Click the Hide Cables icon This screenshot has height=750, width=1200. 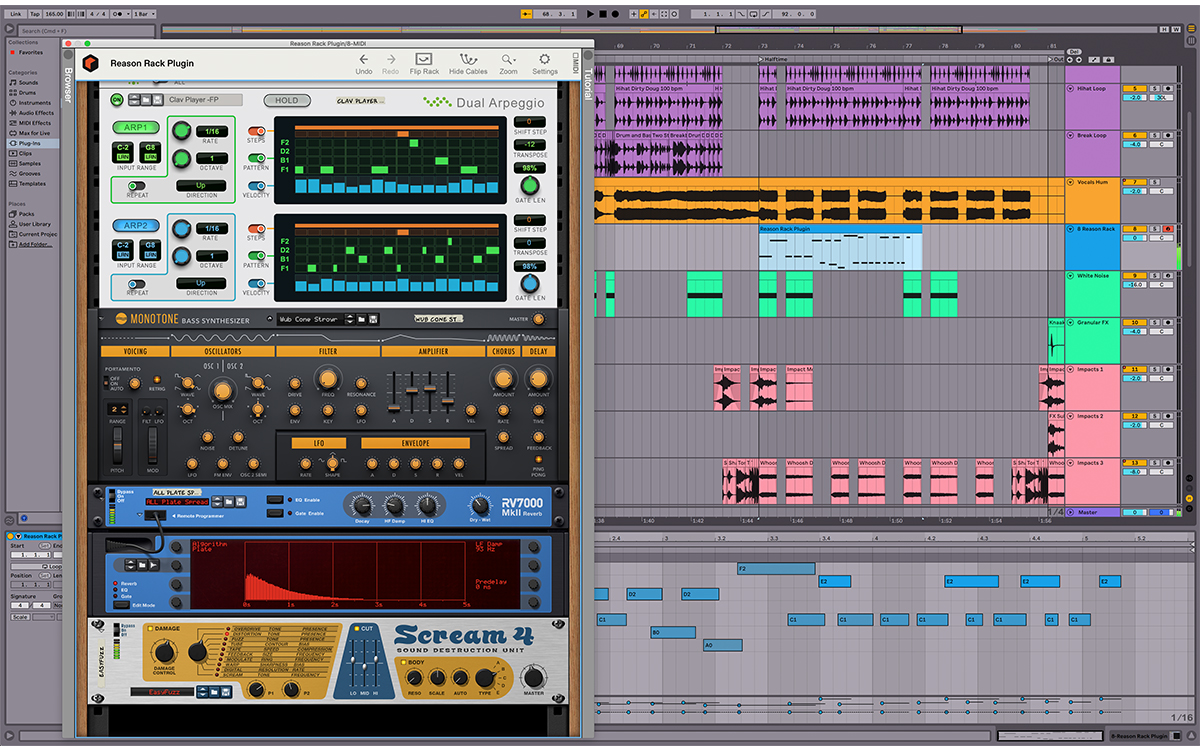(468, 59)
